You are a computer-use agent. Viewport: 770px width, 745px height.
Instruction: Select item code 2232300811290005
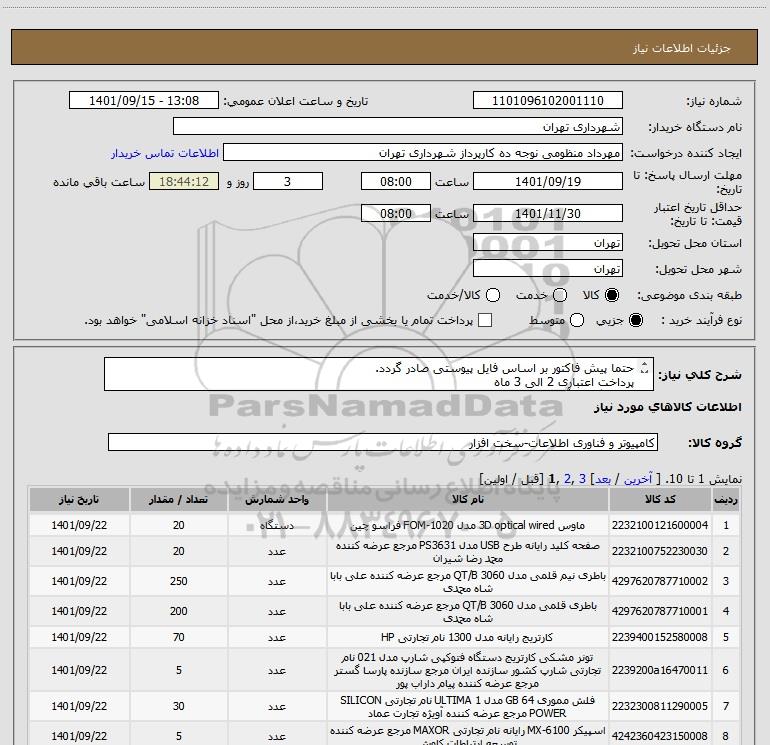click(x=660, y=706)
